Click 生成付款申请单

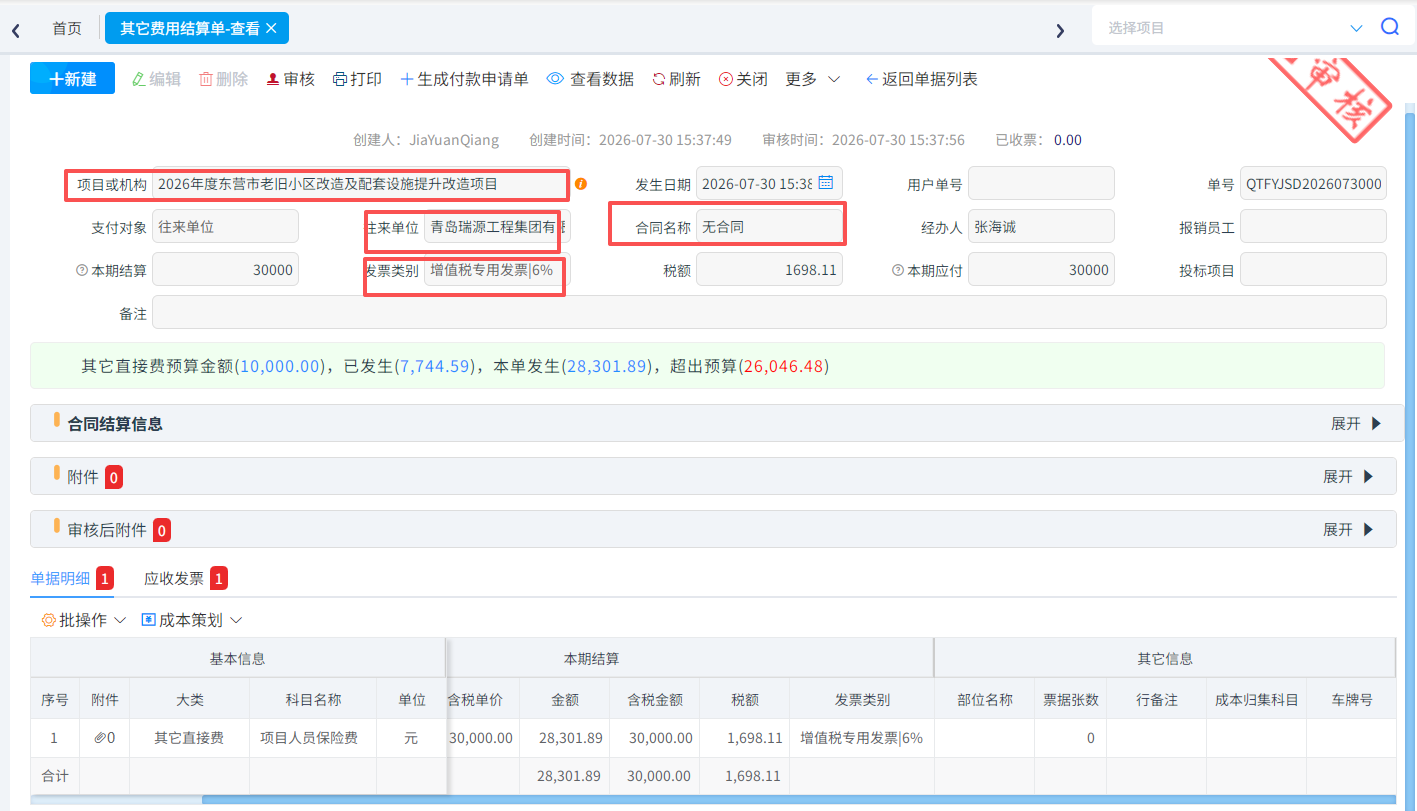464,79
